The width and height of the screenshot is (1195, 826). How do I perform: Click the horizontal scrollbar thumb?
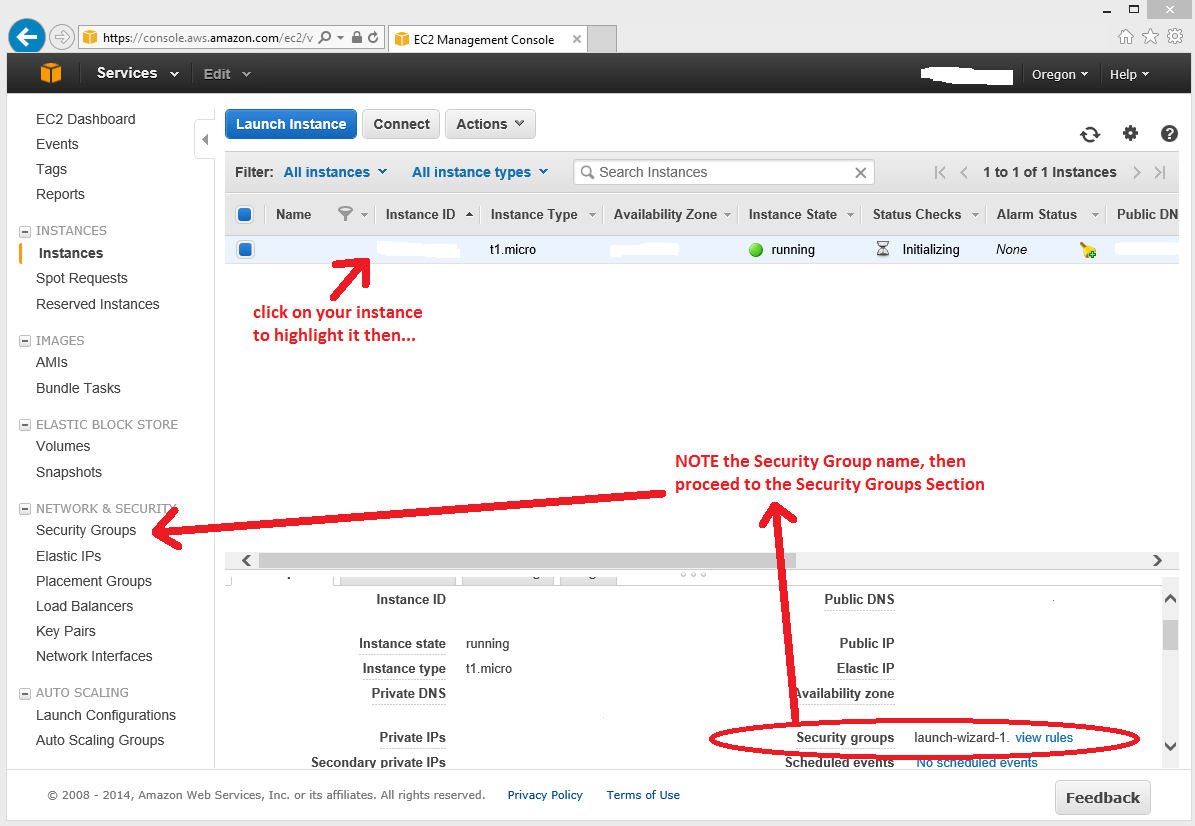(527, 561)
